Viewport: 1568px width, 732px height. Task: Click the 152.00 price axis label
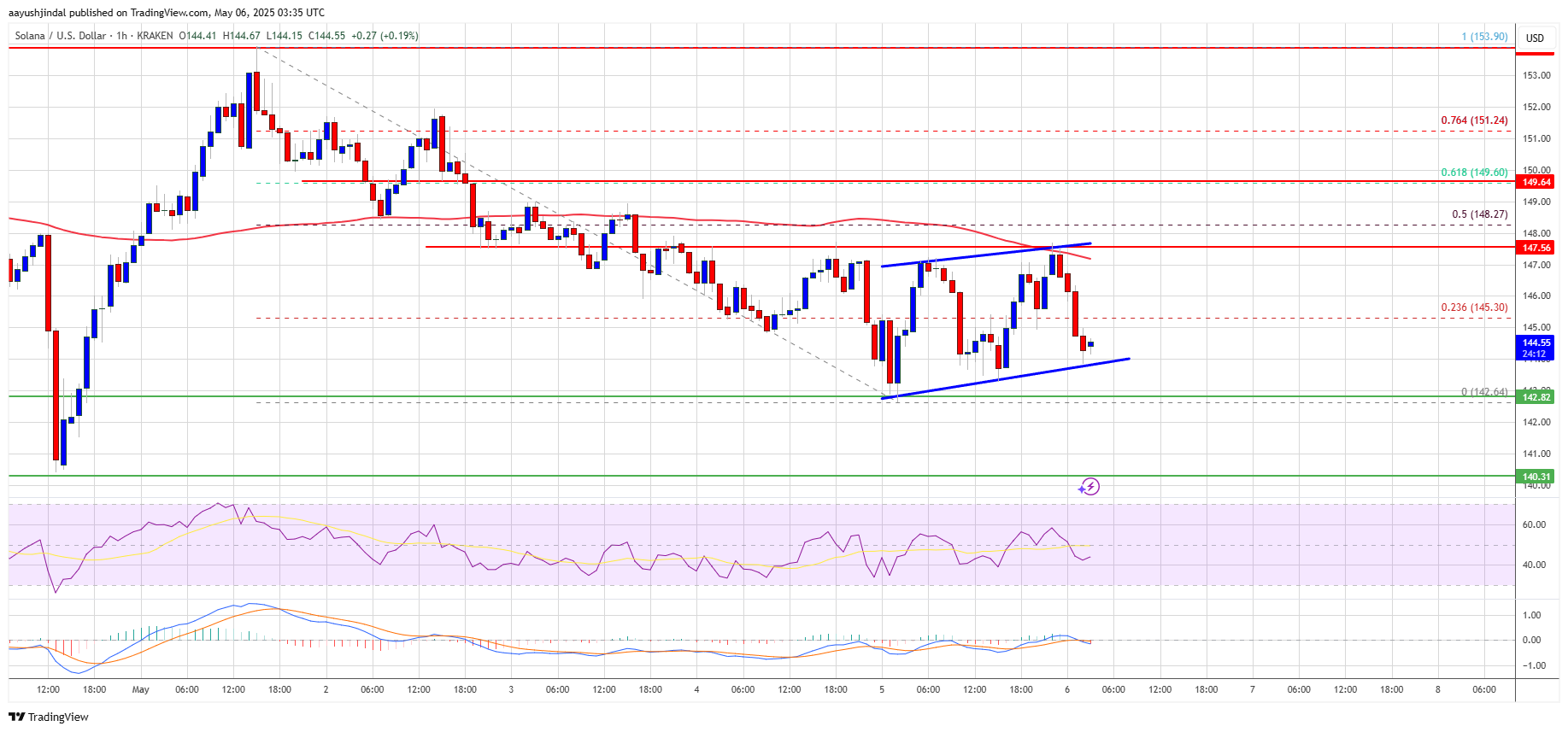[x=1536, y=107]
